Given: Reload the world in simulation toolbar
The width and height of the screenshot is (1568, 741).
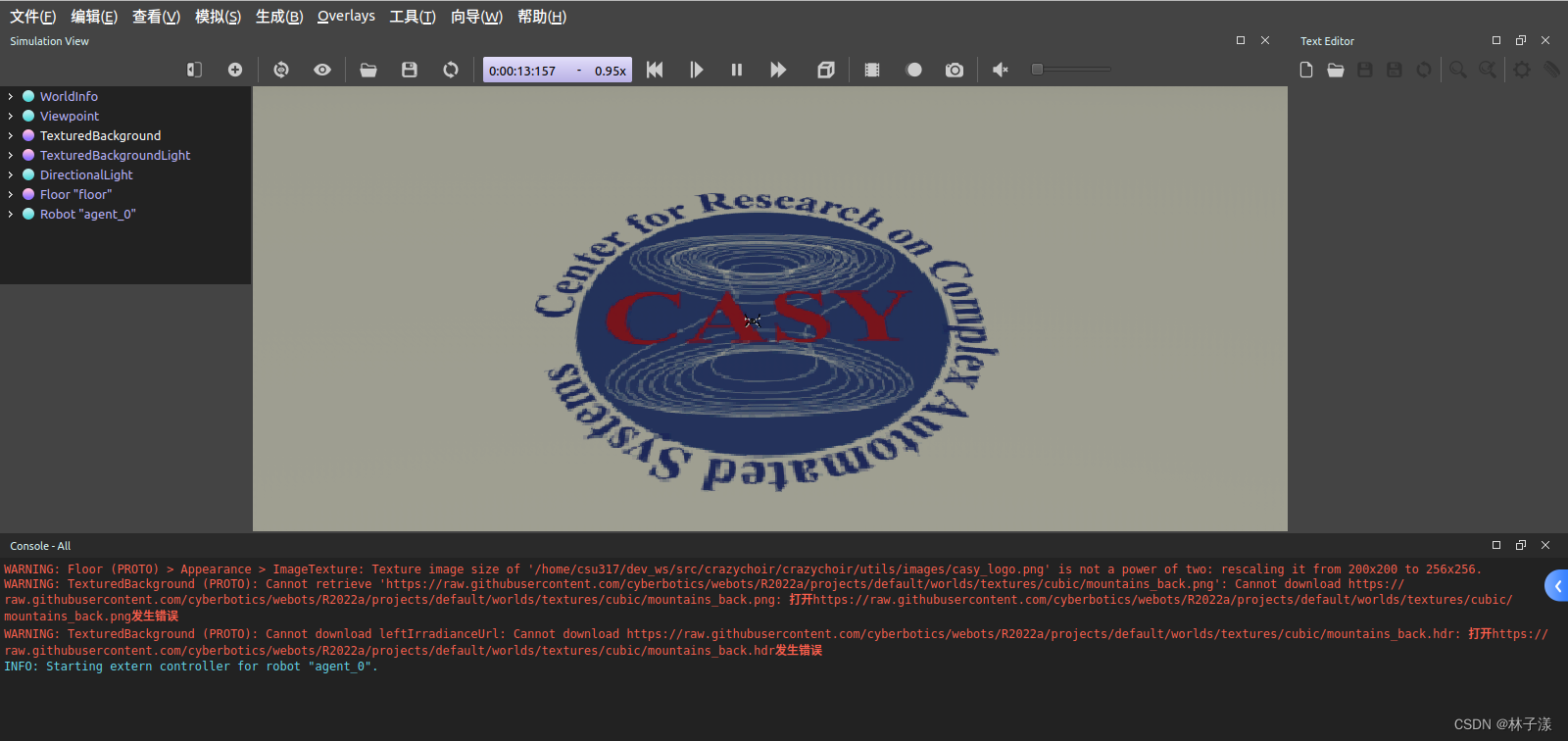Looking at the screenshot, I should pos(451,70).
